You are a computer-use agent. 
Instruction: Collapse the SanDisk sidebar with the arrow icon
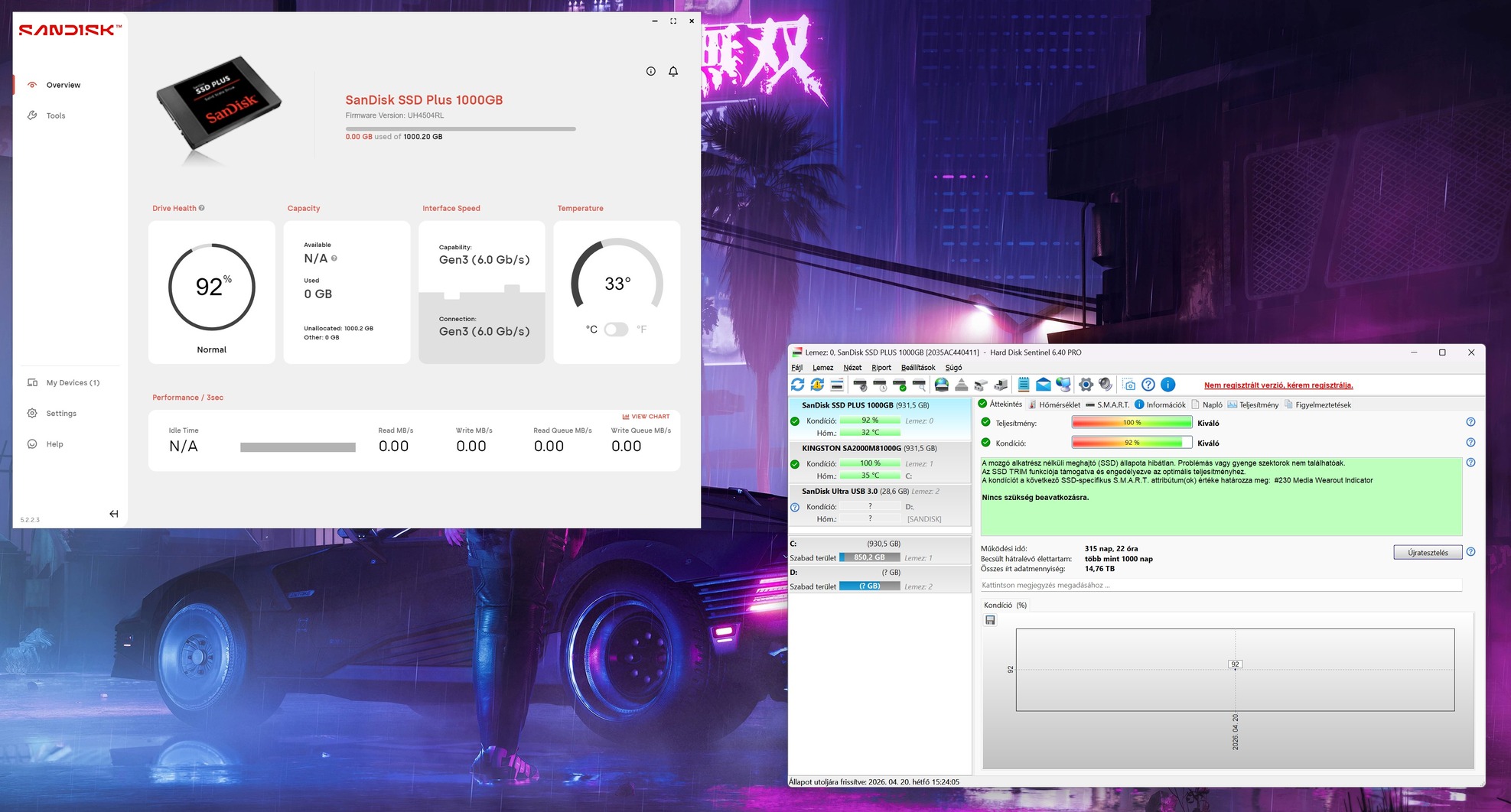pos(113,514)
